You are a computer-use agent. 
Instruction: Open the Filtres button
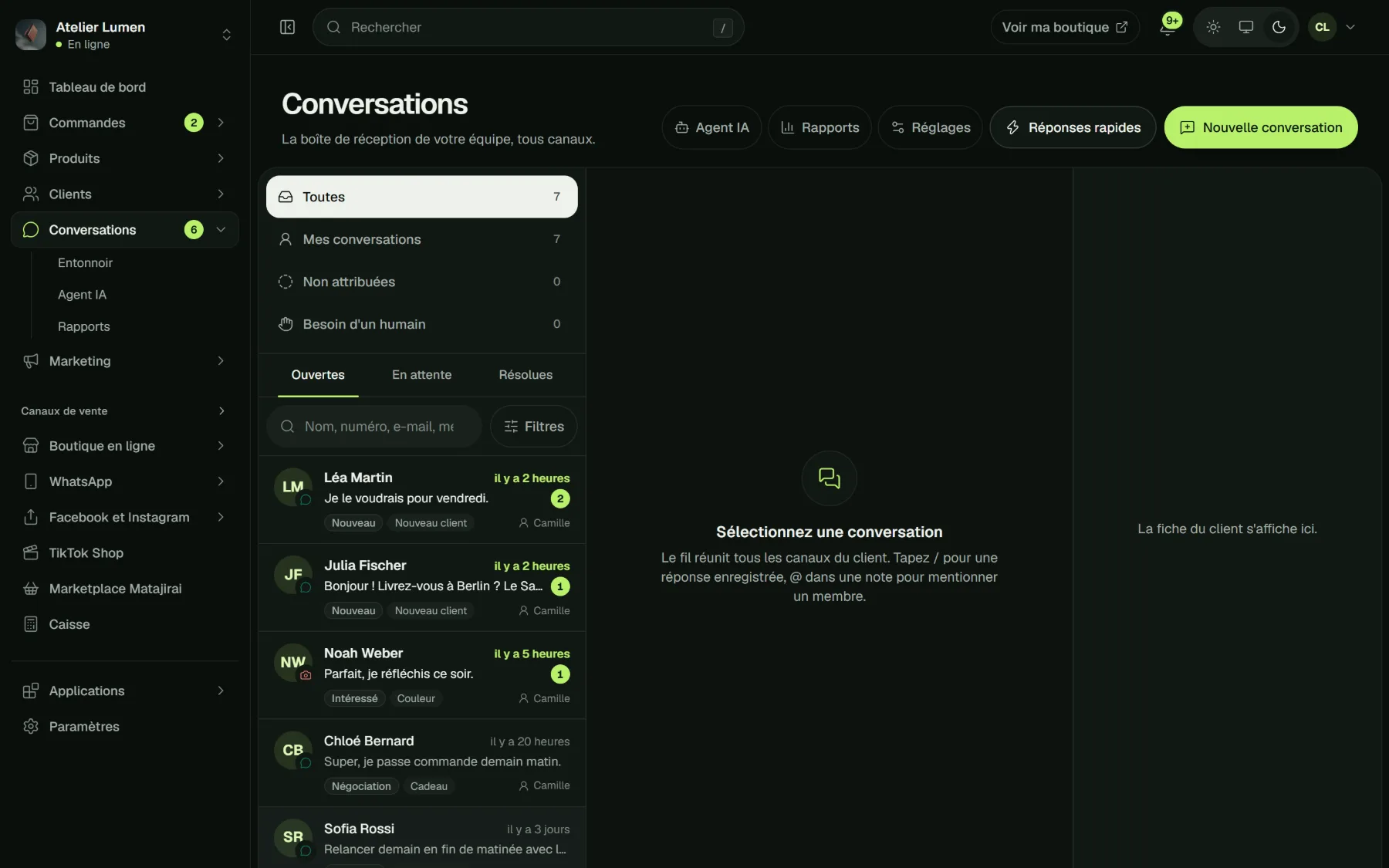pyautogui.click(x=534, y=427)
